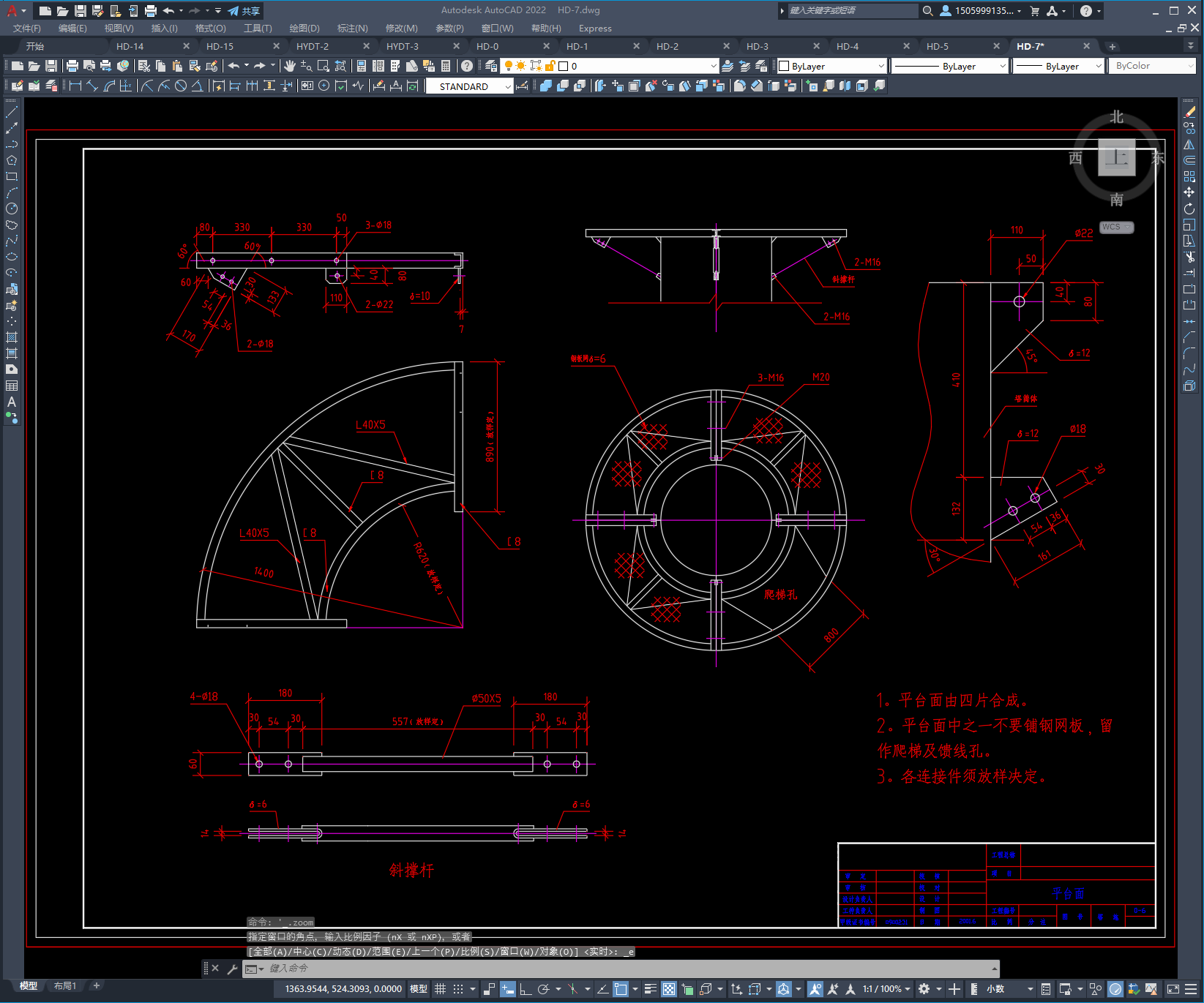This screenshot has height=1003, width=1204.
Task: Click the coordinates readout in status bar
Action: click(x=343, y=989)
